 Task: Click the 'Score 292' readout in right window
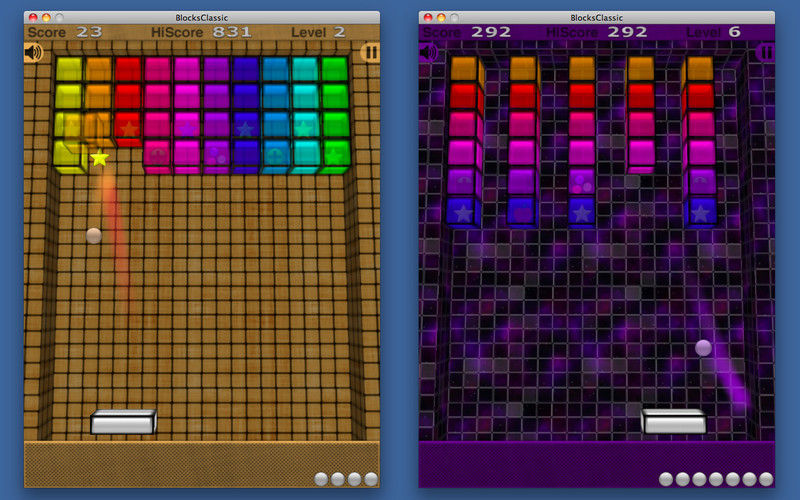pos(467,32)
